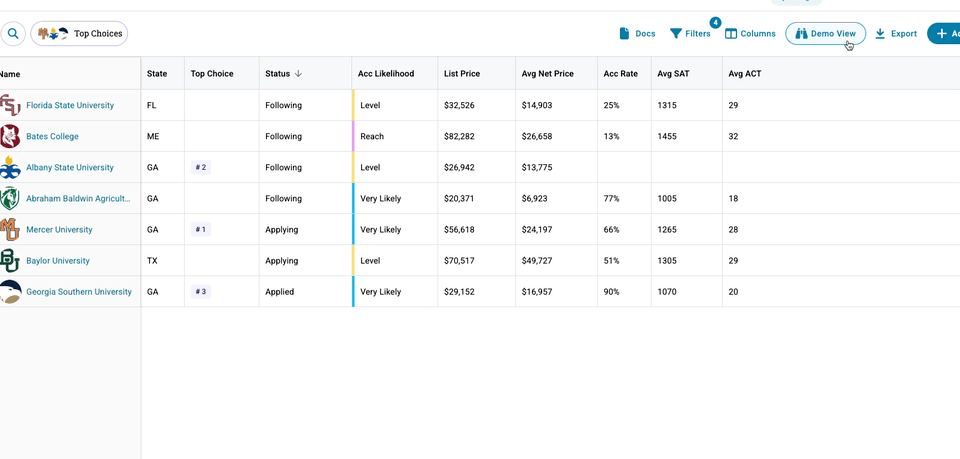Image resolution: width=960 pixels, height=459 pixels.
Task: Click state cell FL
Action: (151, 105)
